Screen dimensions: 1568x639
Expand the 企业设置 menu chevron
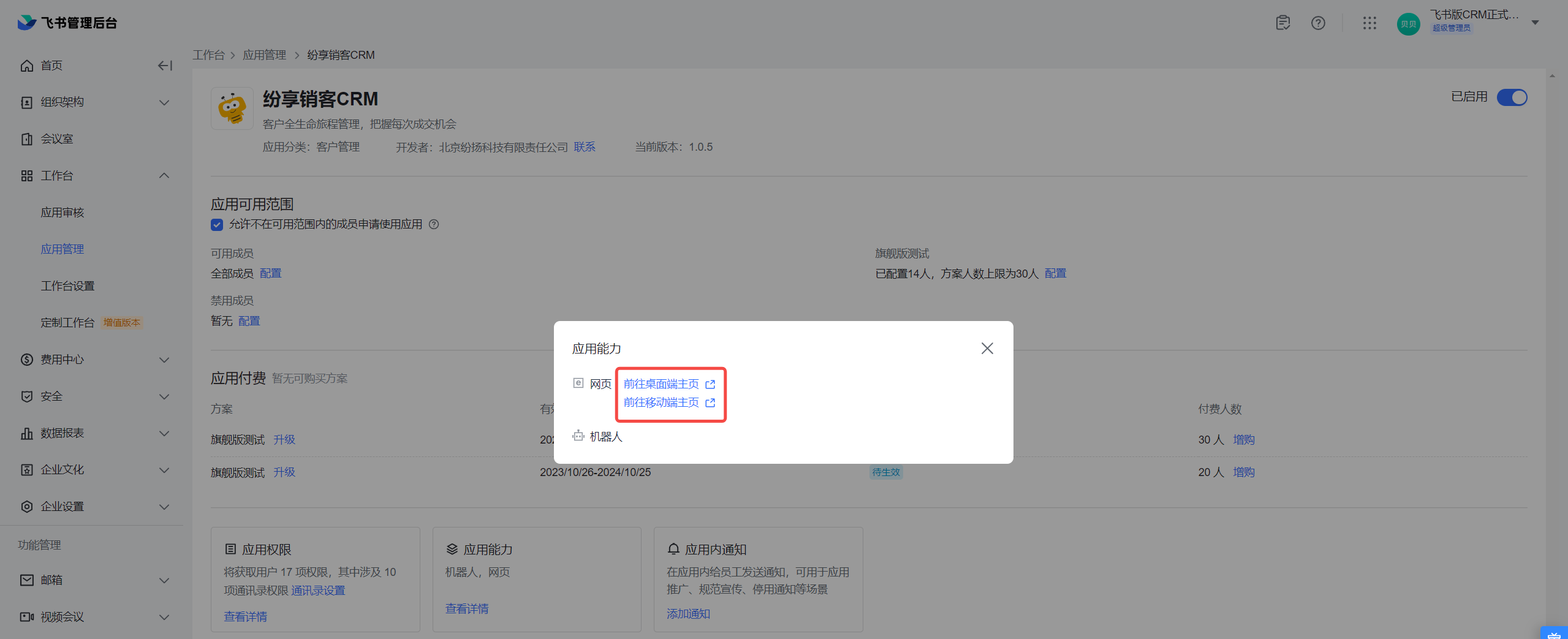coord(164,507)
